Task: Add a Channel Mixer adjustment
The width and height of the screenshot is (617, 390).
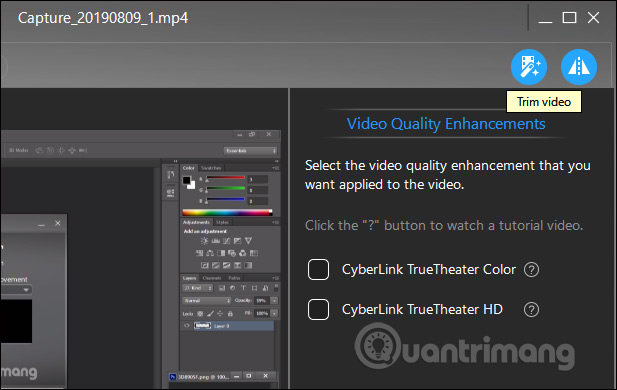Action: 243,253
